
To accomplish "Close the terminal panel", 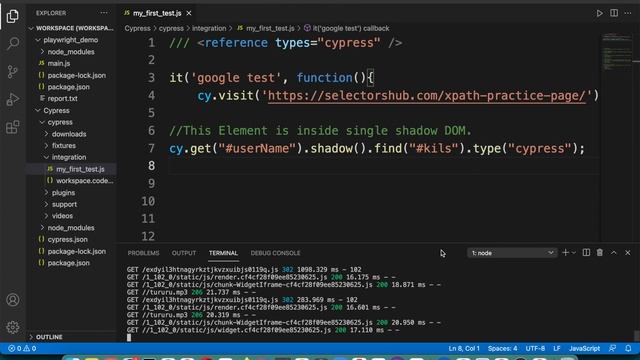I will pyautogui.click(x=628, y=253).
